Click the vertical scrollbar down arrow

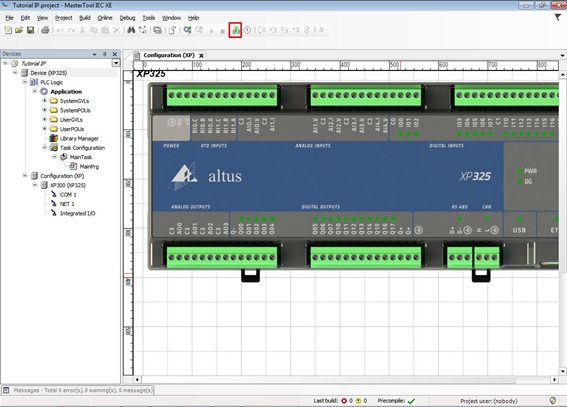click(x=563, y=371)
